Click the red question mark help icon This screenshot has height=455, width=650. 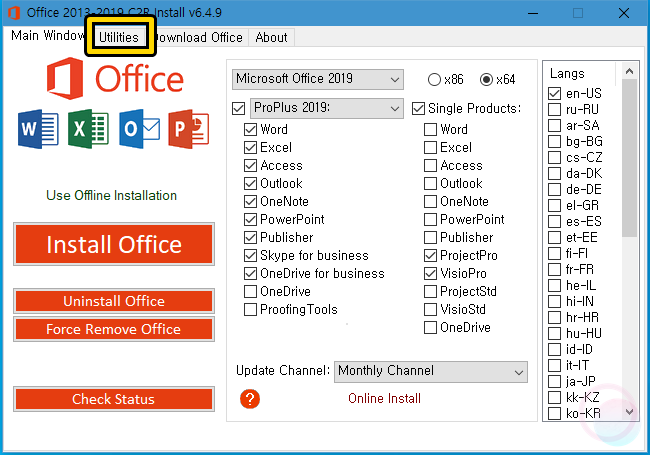coord(250,399)
